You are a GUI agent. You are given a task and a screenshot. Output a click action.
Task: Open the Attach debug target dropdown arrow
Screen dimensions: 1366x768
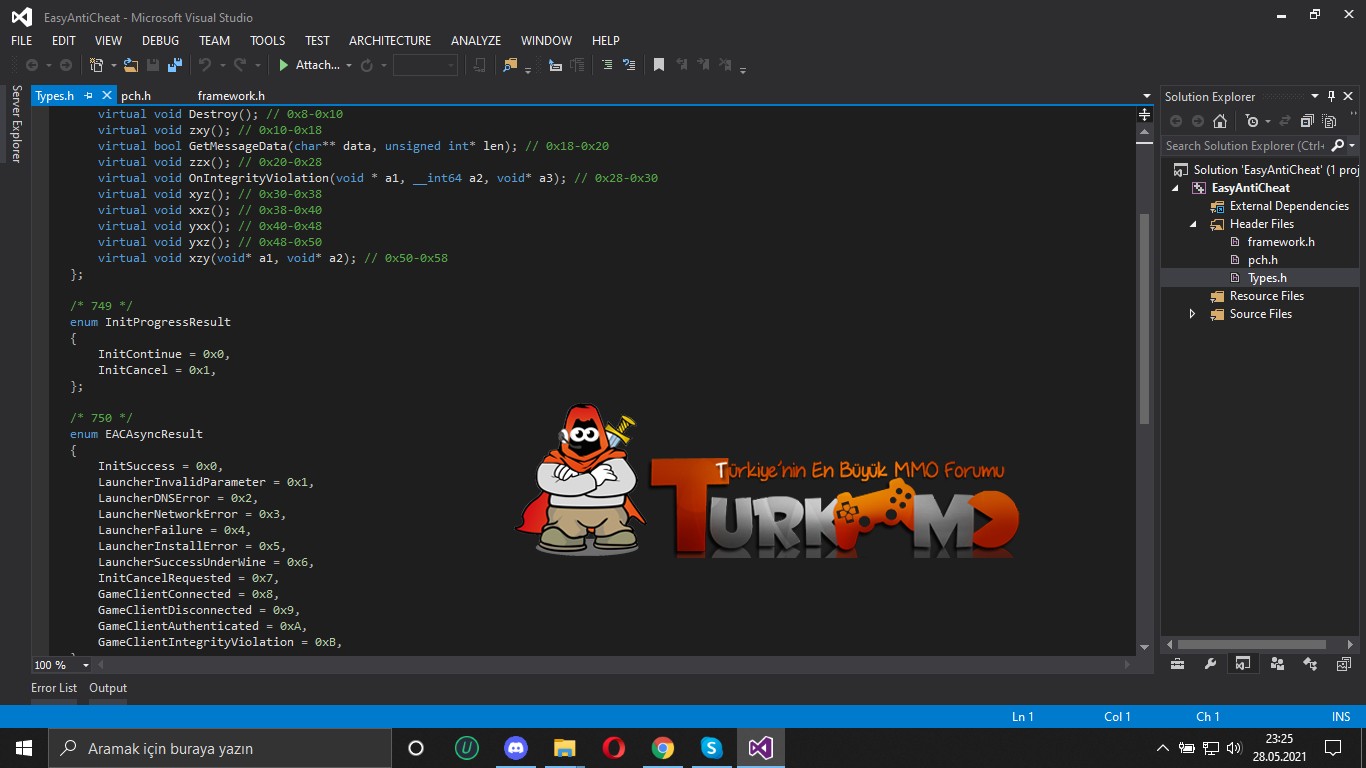tap(348, 66)
